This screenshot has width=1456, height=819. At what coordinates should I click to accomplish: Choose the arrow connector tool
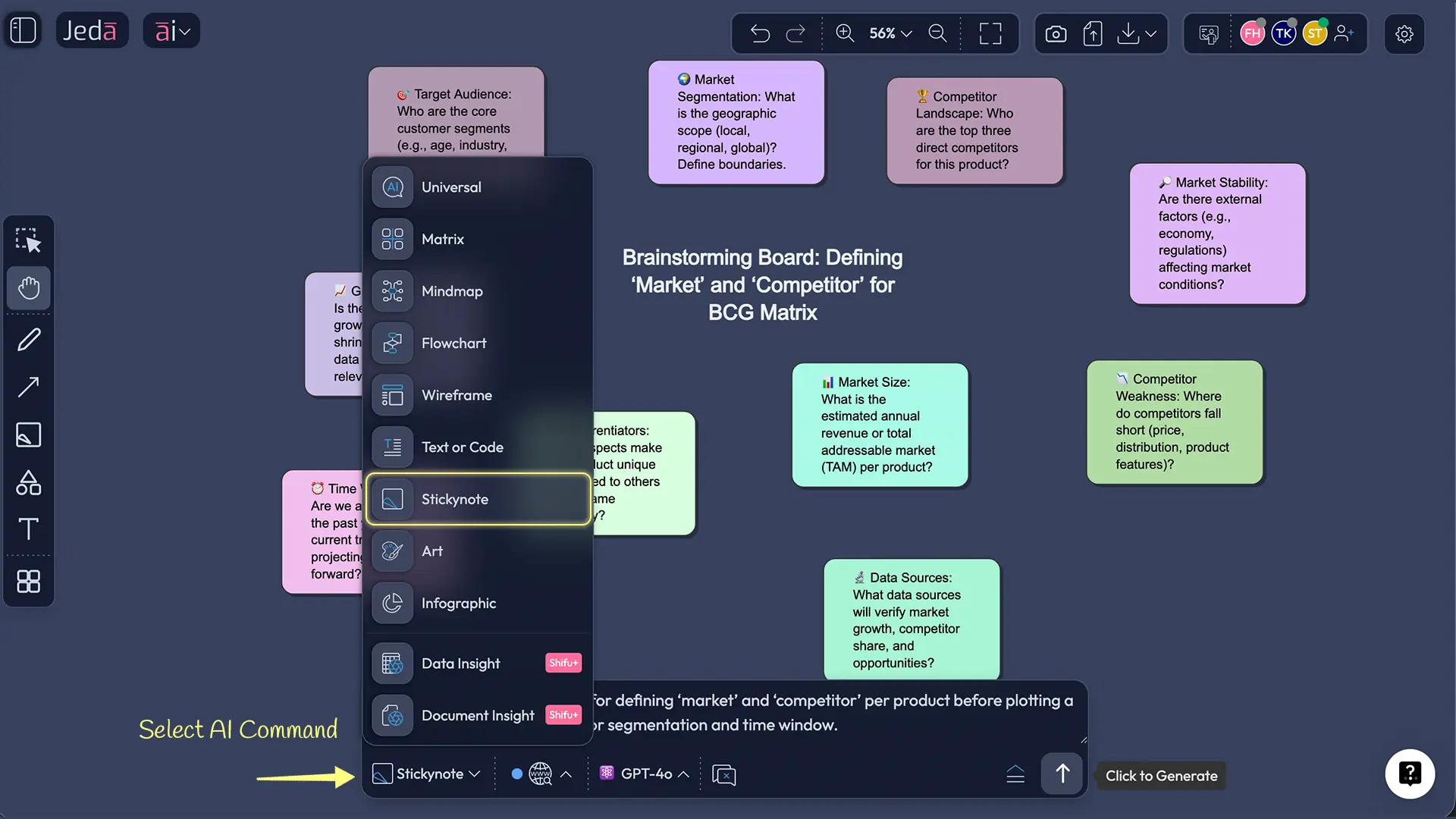click(29, 388)
